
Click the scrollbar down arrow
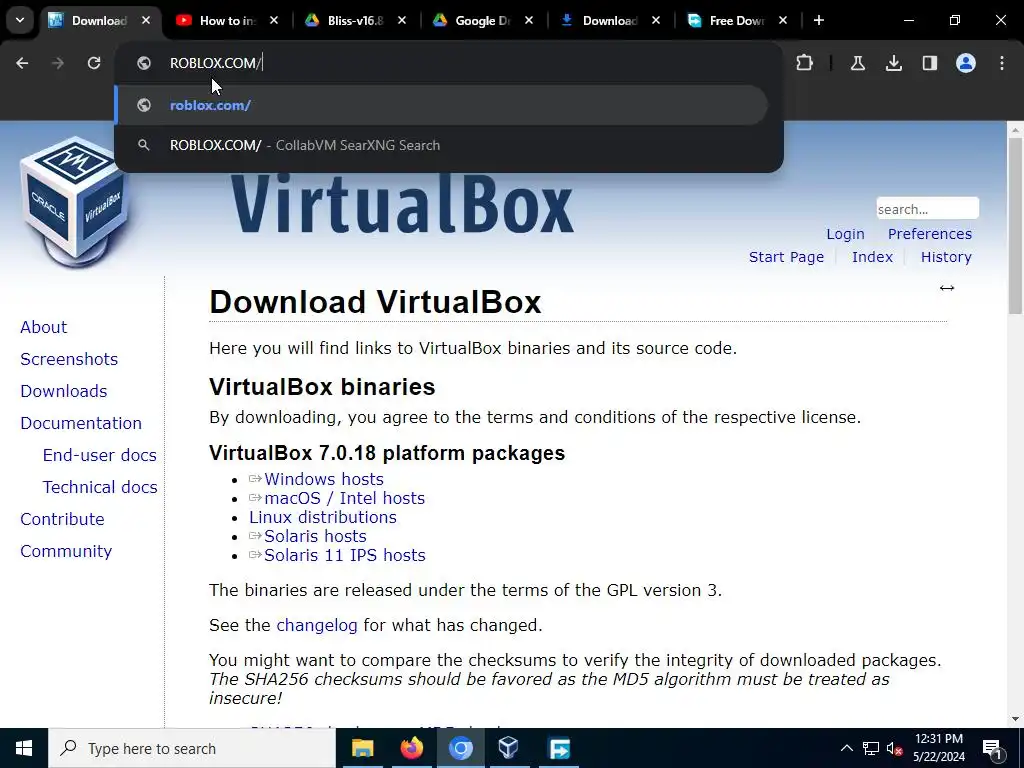(1014, 719)
